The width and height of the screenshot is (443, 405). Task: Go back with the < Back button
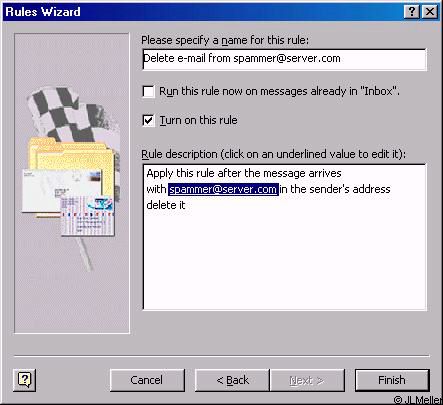pos(232,380)
